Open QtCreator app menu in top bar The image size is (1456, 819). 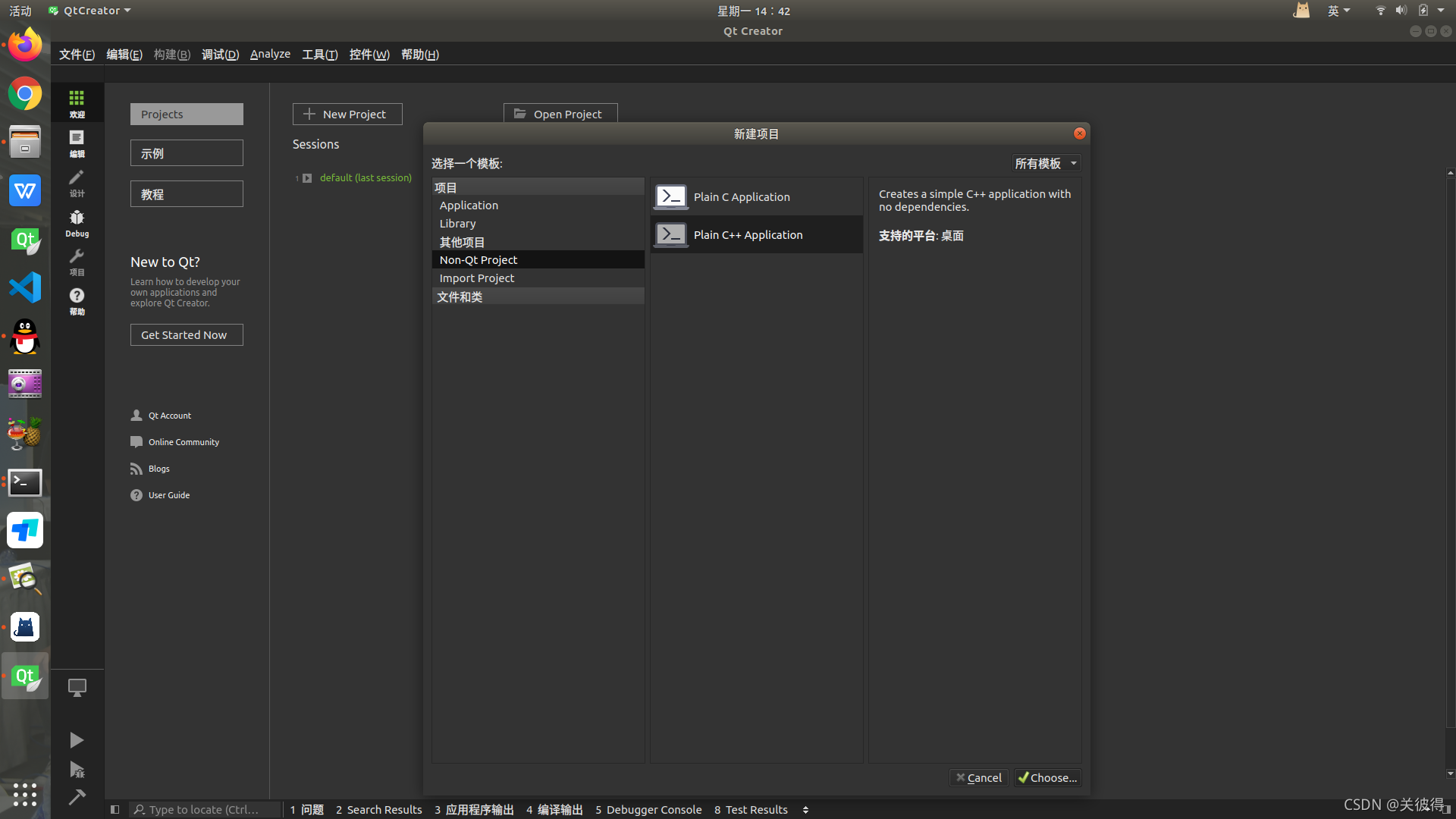tap(89, 11)
